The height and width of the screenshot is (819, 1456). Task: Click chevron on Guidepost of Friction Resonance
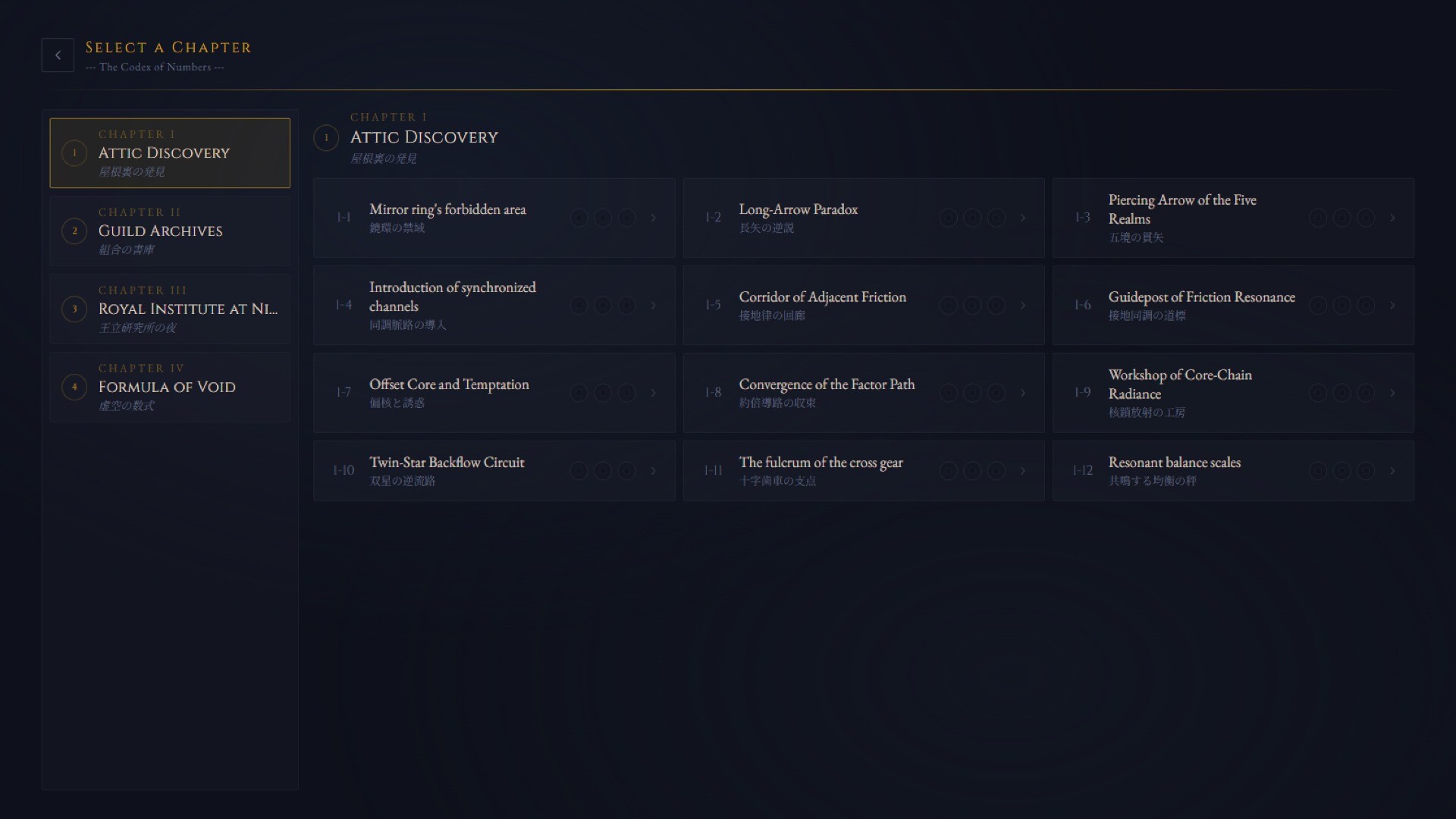(1392, 306)
